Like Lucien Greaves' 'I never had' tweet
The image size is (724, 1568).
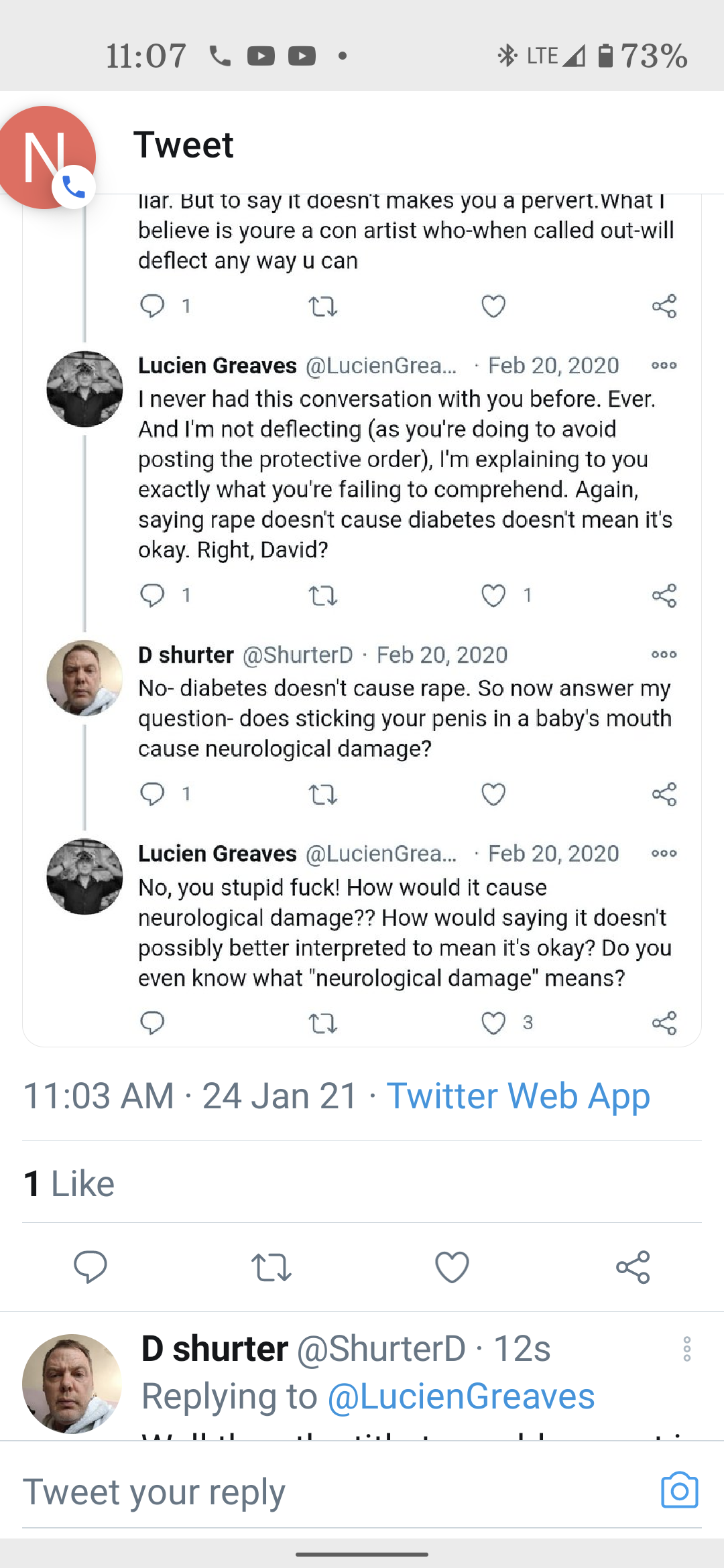click(493, 596)
